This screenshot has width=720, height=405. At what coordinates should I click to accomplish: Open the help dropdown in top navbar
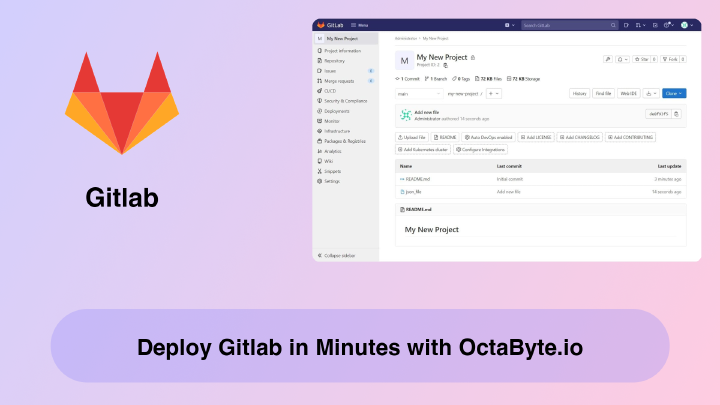tap(669, 25)
